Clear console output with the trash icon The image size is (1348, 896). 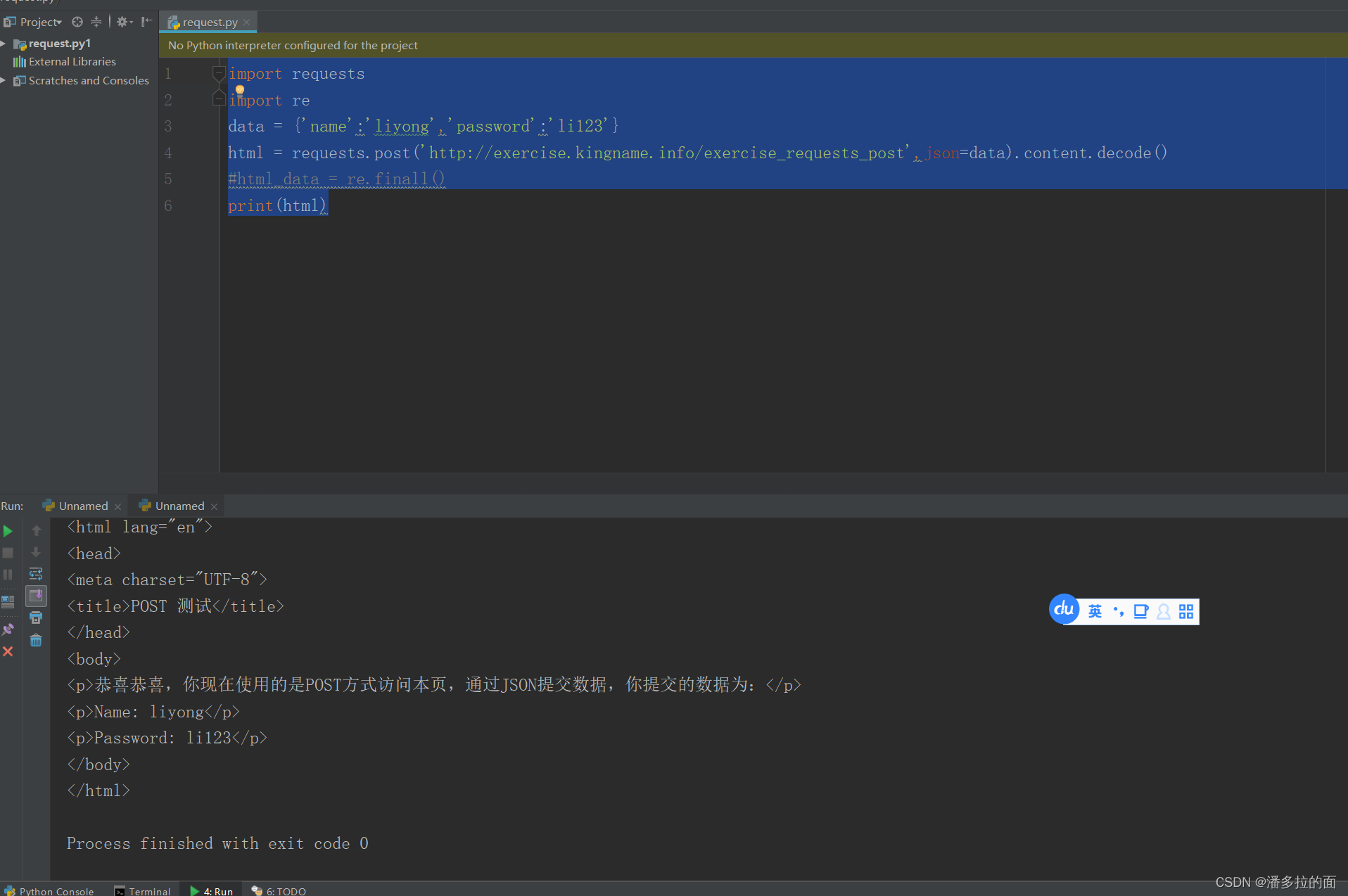(x=36, y=641)
